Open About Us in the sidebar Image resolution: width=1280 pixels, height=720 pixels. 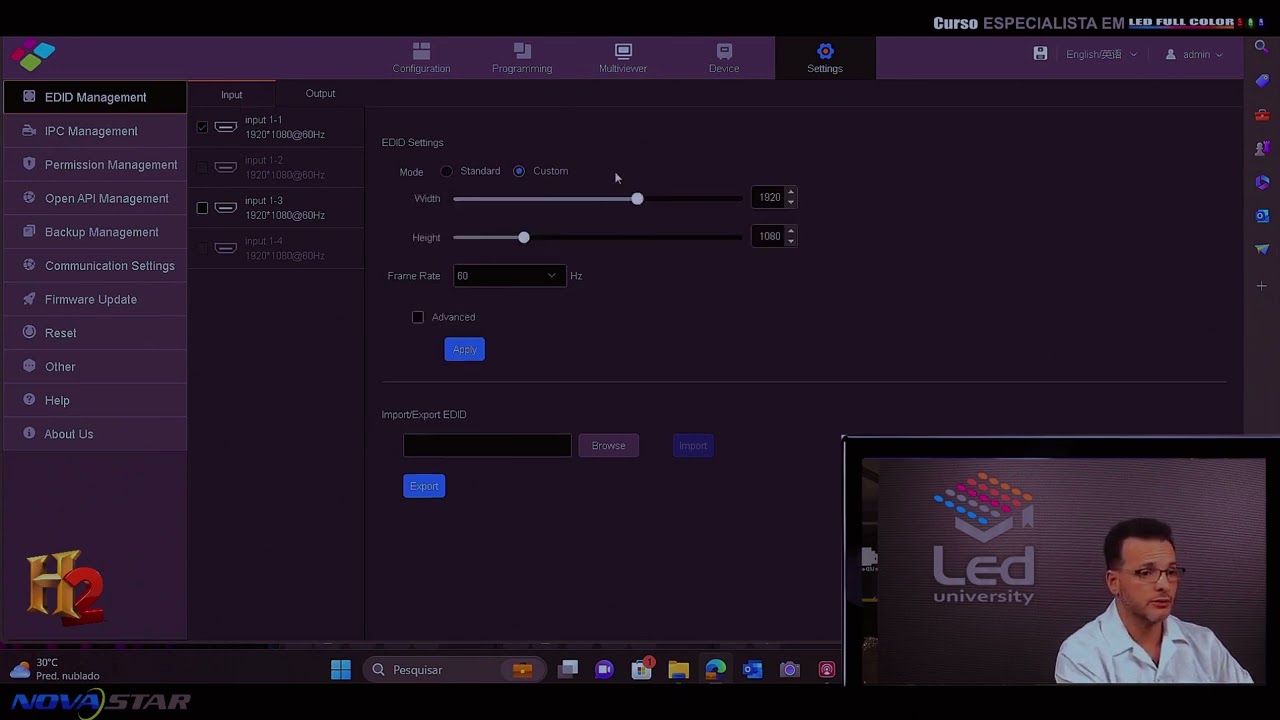[x=95, y=434]
